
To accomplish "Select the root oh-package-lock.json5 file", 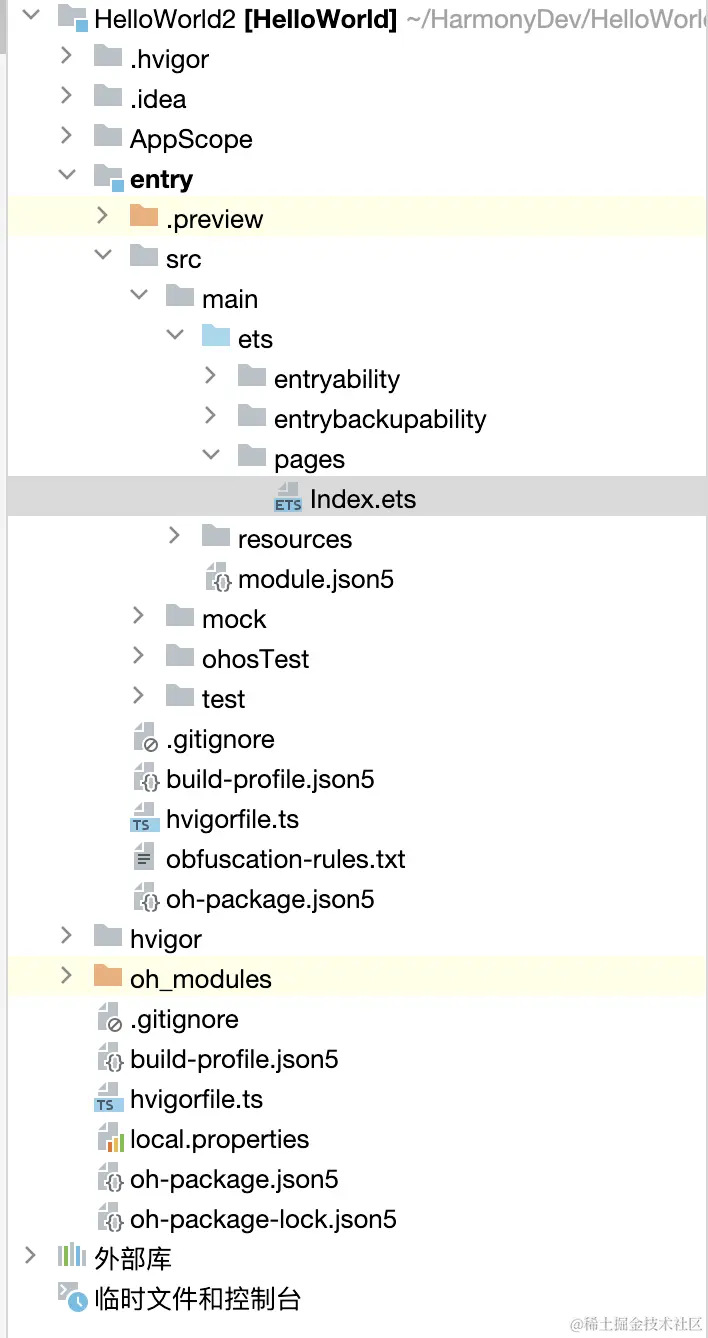I will pyautogui.click(x=262, y=1220).
